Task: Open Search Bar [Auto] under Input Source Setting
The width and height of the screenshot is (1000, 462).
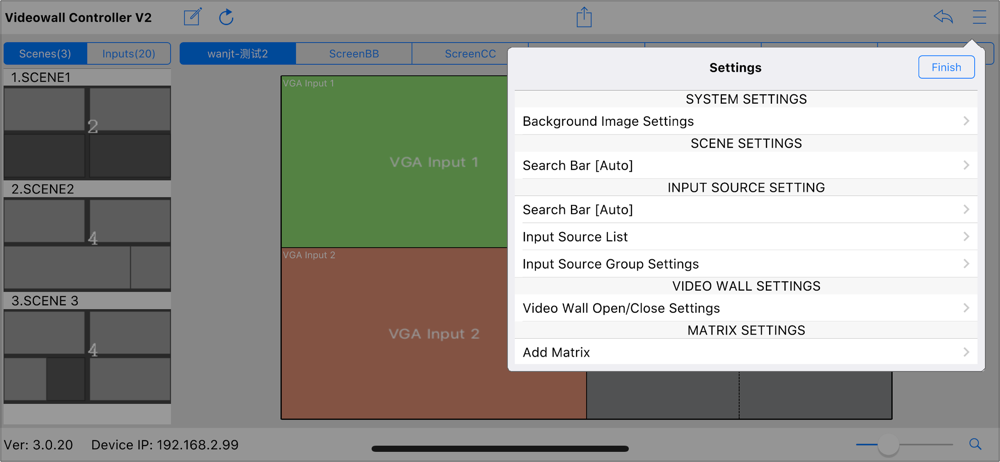Action: click(746, 209)
